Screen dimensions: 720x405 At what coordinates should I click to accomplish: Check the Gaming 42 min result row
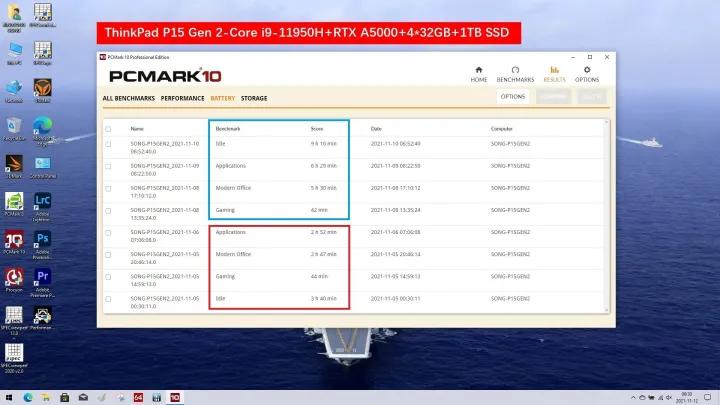point(108,211)
